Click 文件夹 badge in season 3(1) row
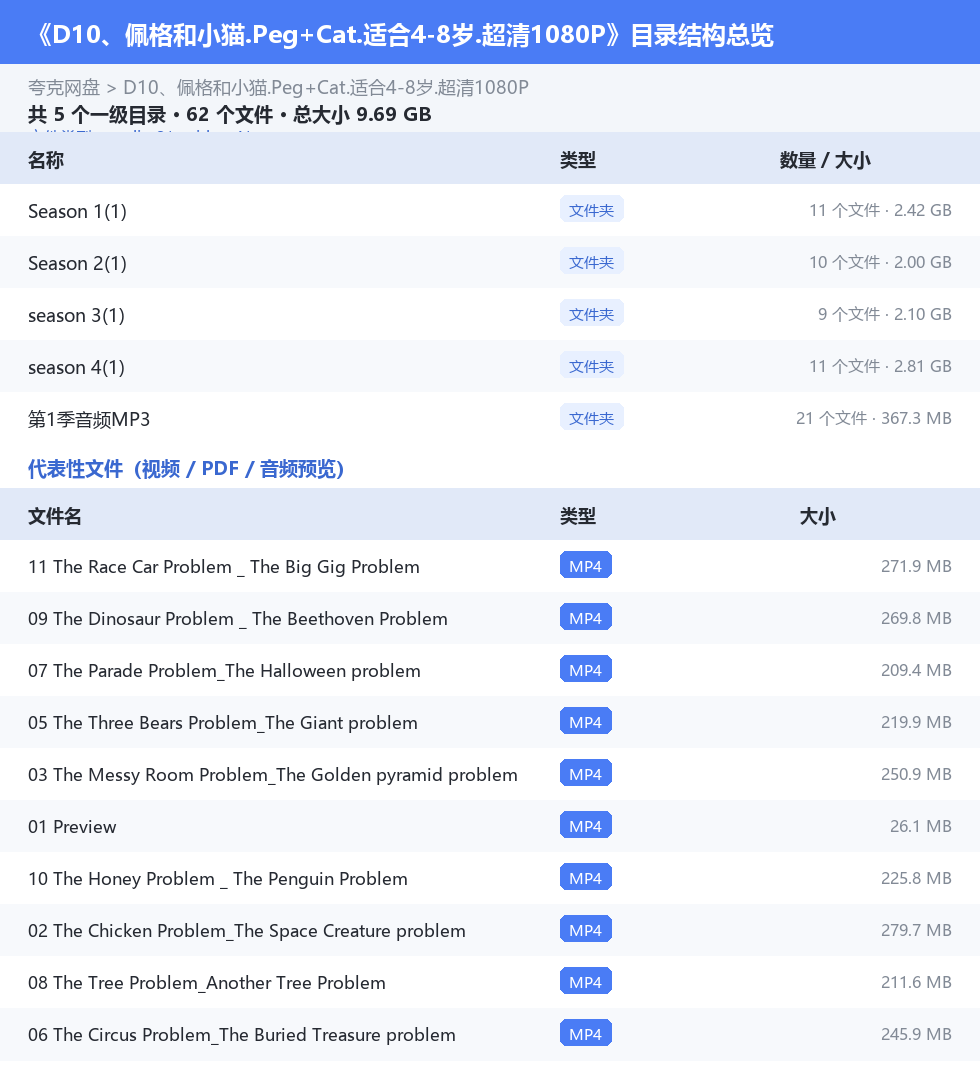The width and height of the screenshot is (980, 1092). 591,314
